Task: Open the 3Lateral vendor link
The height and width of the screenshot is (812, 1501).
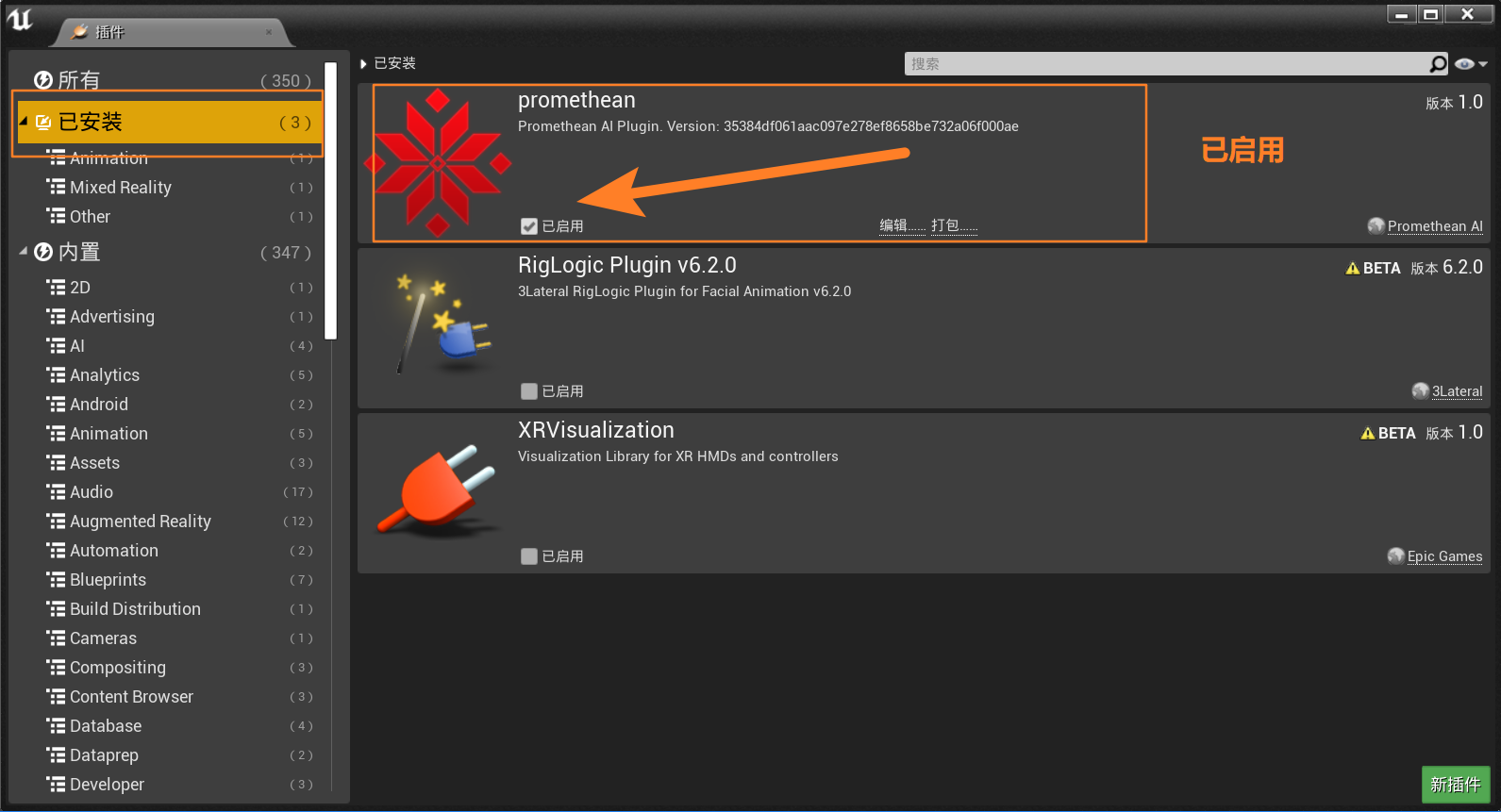Action: [1458, 391]
